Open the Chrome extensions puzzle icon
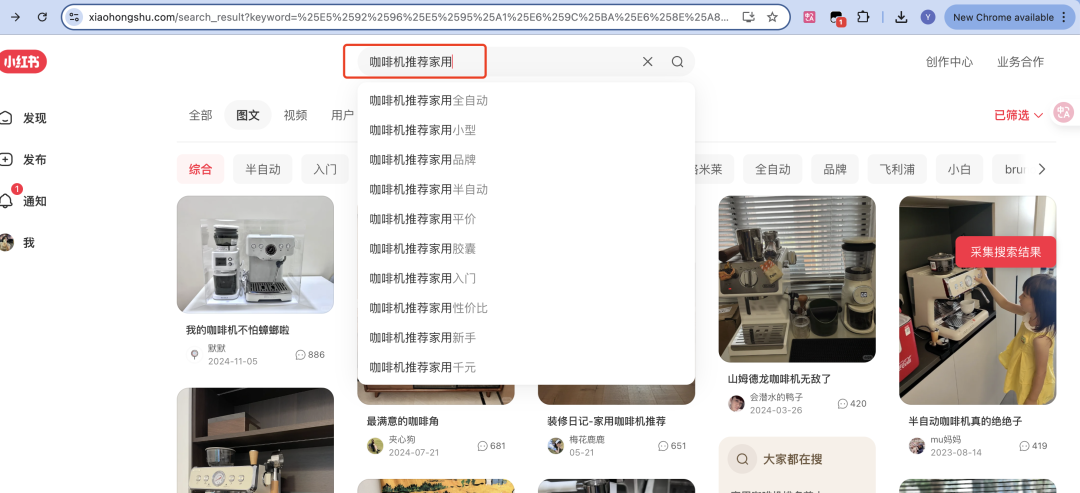 tap(863, 17)
